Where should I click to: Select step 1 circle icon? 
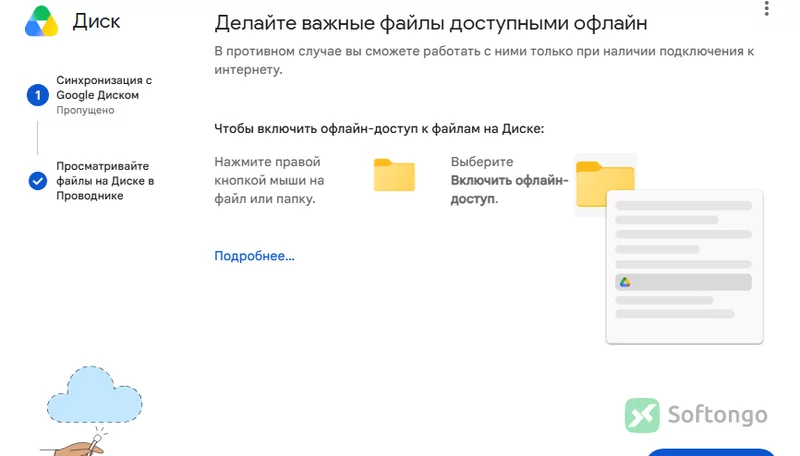point(38,95)
